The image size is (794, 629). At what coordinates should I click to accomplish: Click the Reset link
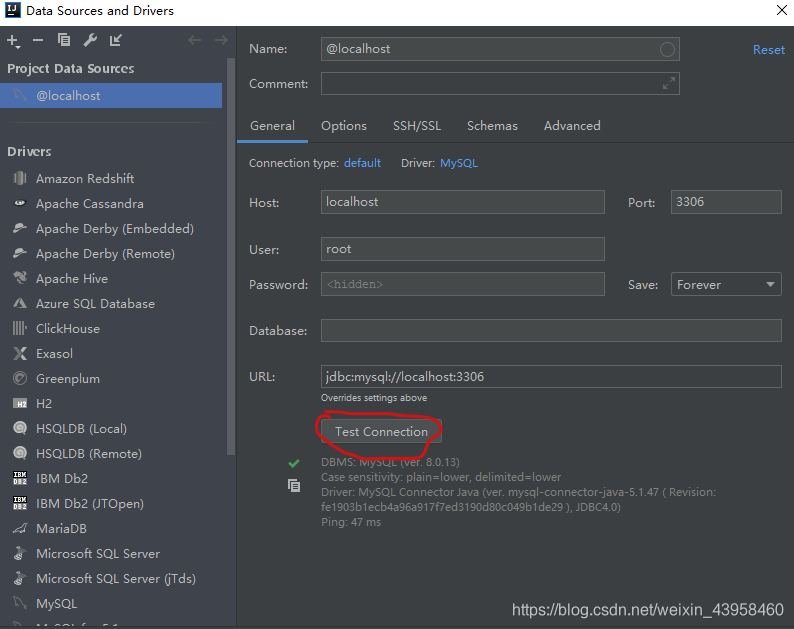[768, 50]
